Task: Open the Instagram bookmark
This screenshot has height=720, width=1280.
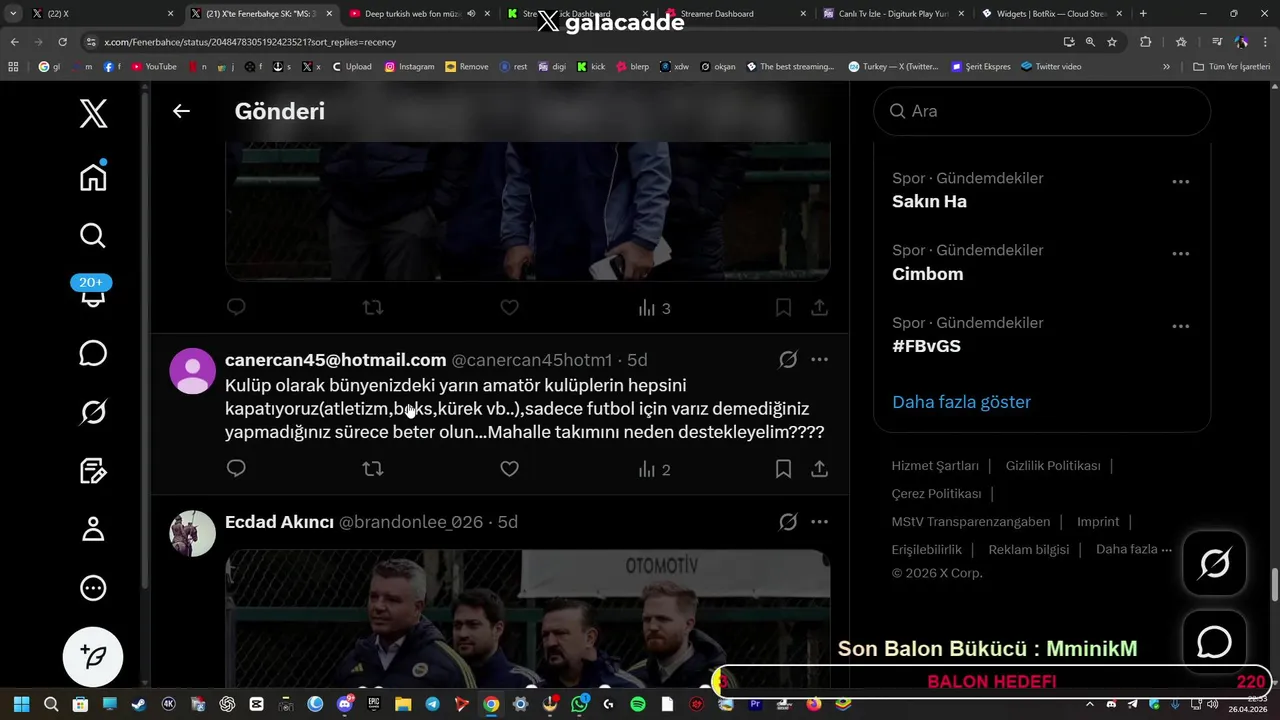Action: click(x=409, y=67)
